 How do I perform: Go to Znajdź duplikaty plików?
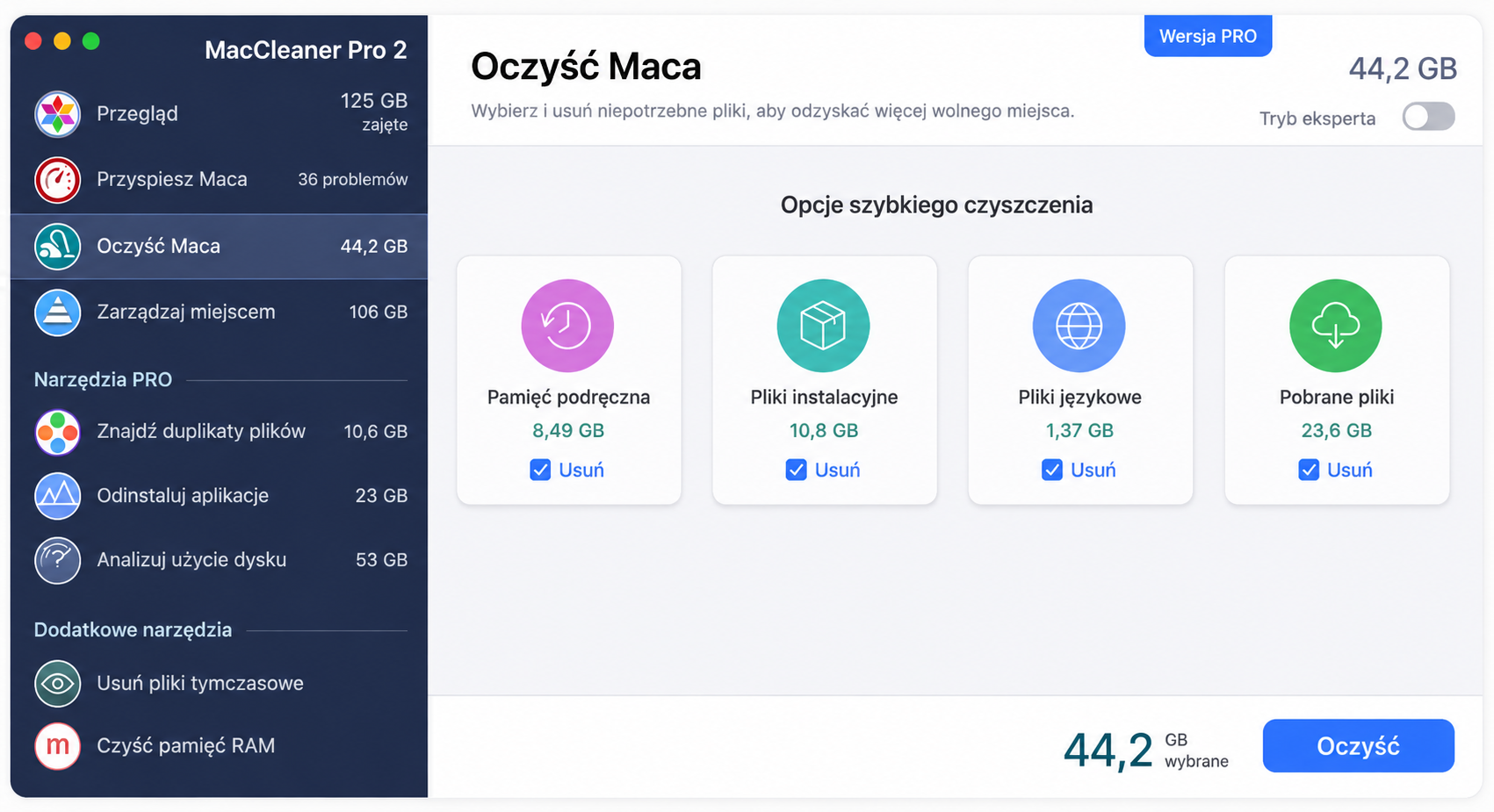[219, 431]
